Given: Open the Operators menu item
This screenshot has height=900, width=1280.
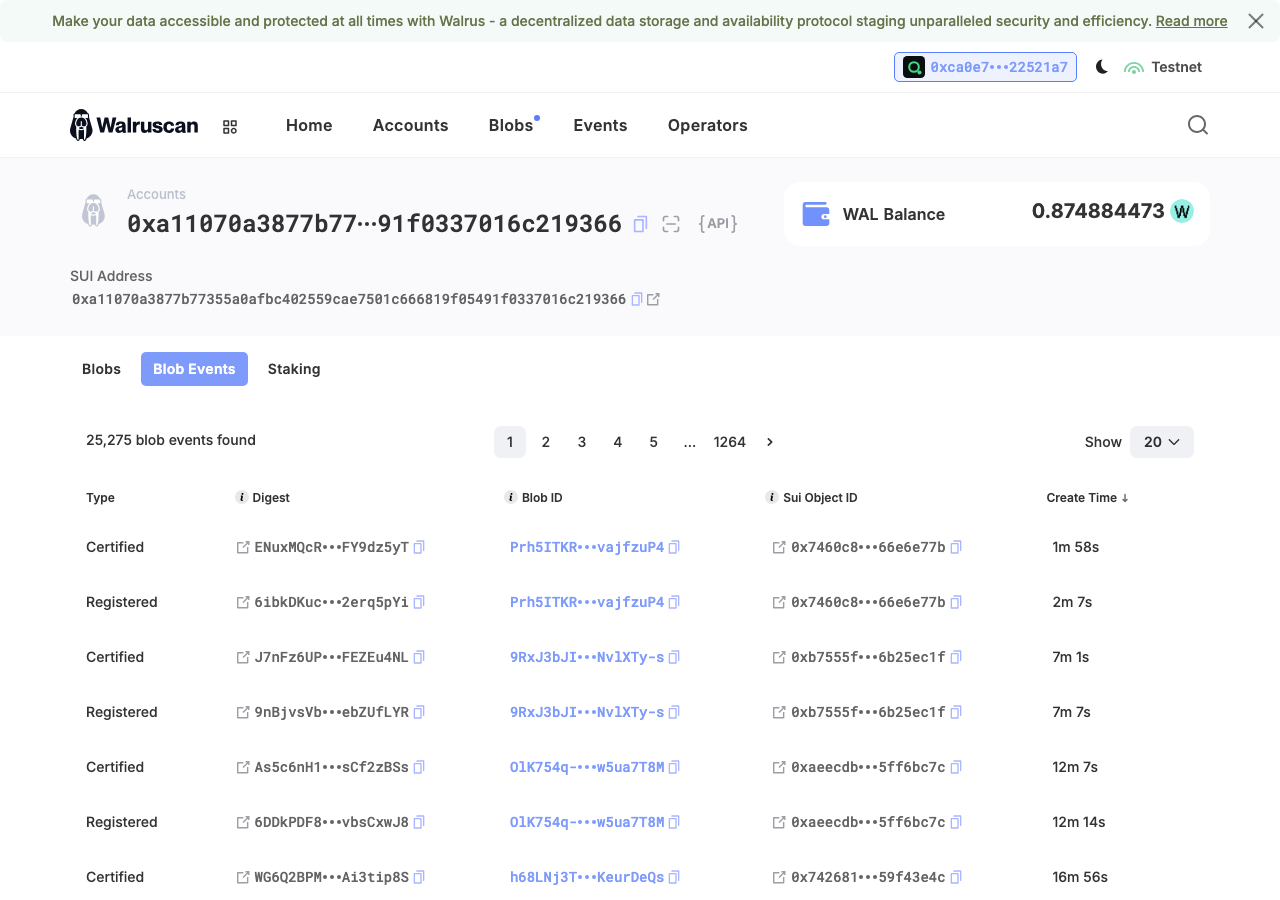Looking at the screenshot, I should point(708,125).
